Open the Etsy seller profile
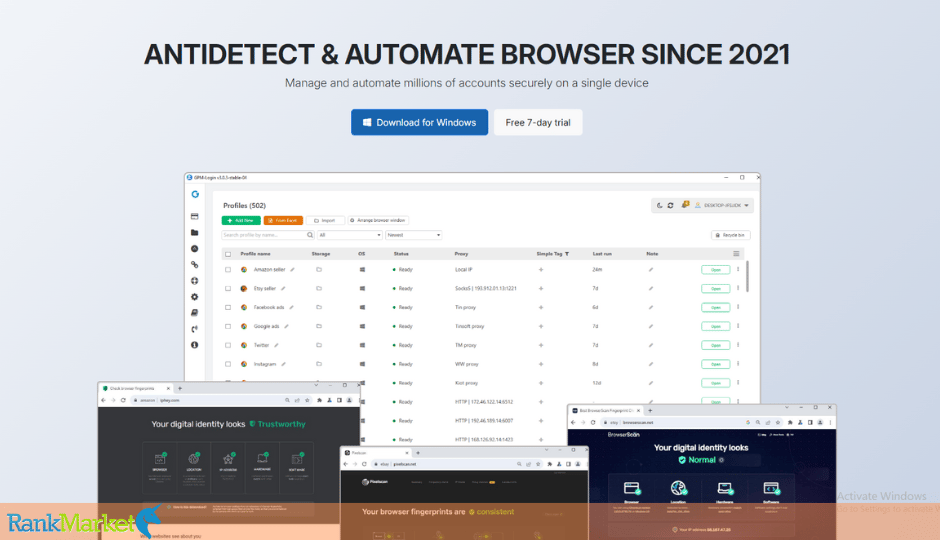Image resolution: width=940 pixels, height=540 pixels. [715, 289]
